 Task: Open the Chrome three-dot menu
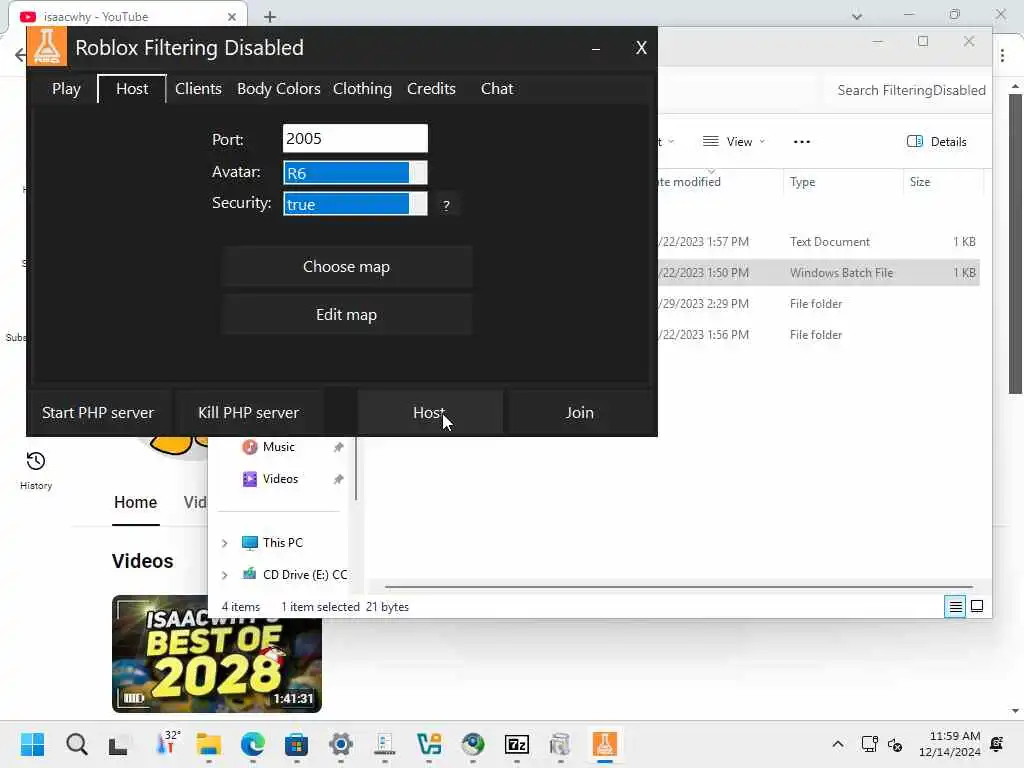pos(1002,56)
